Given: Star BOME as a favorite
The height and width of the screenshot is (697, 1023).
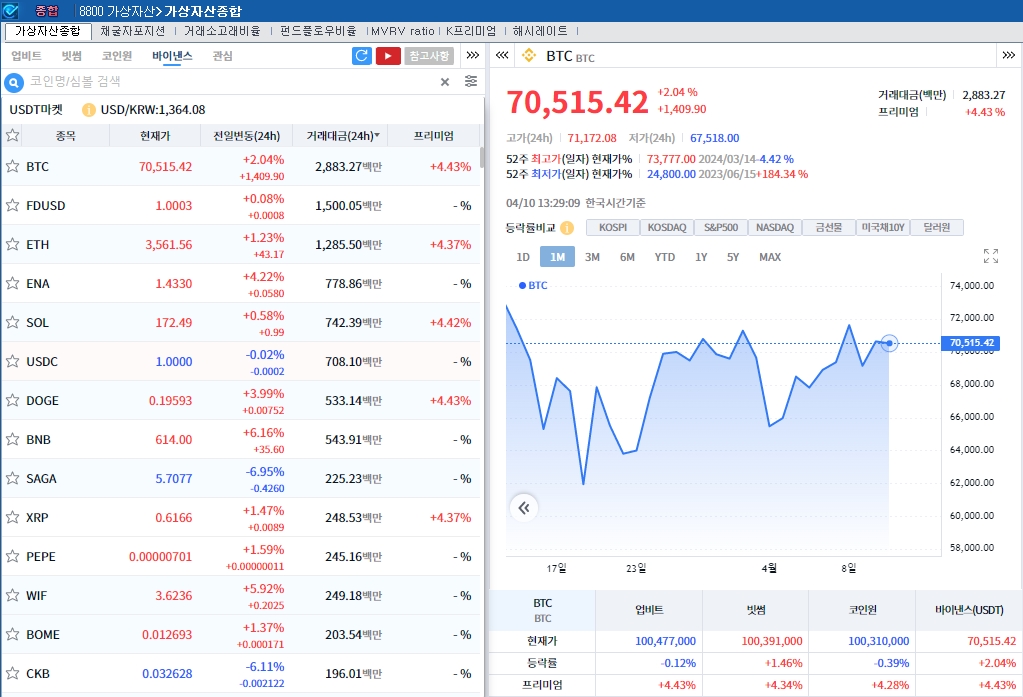Looking at the screenshot, I should pos(12,634).
